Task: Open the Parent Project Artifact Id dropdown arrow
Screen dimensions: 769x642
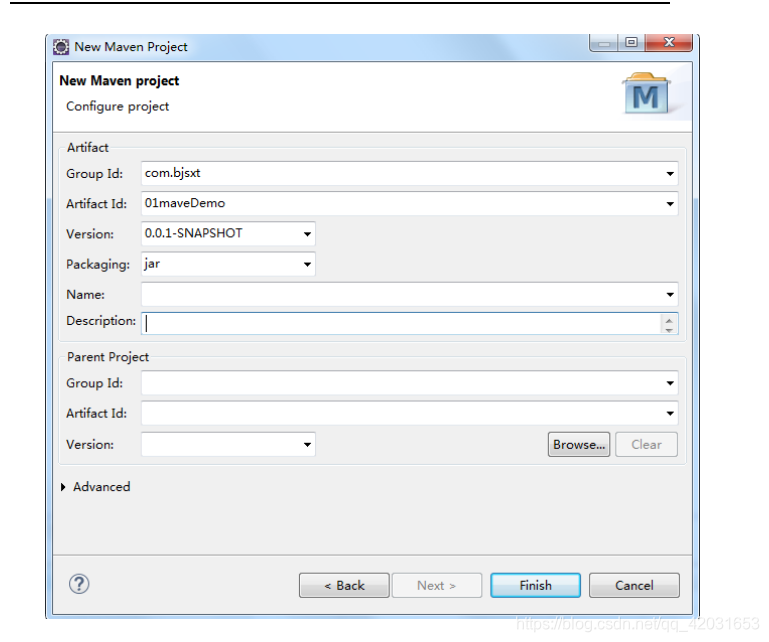Action: (669, 413)
